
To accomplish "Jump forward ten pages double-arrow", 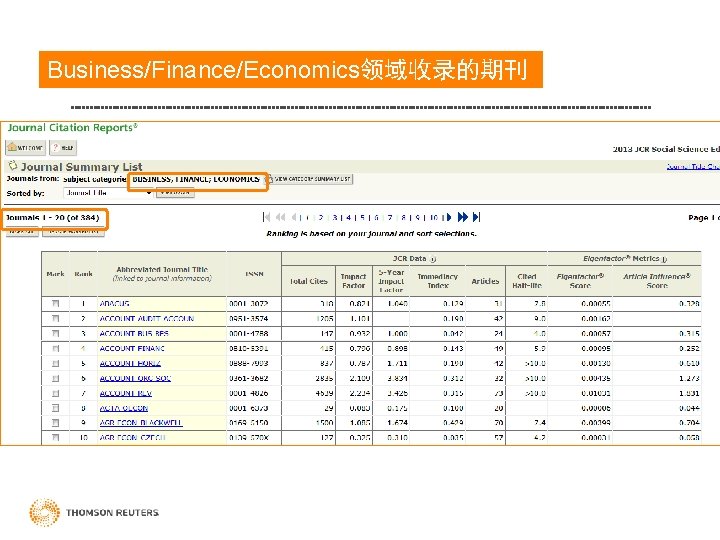I will 463,217.
